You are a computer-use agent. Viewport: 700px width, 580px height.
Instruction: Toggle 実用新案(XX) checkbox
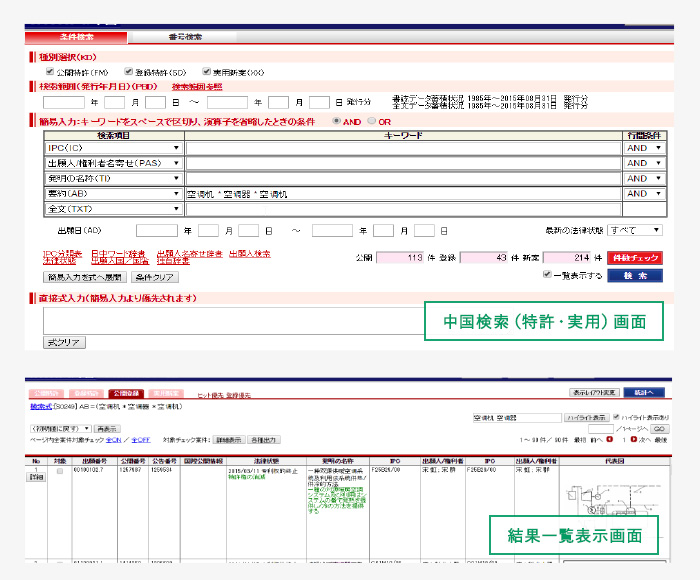(206, 71)
